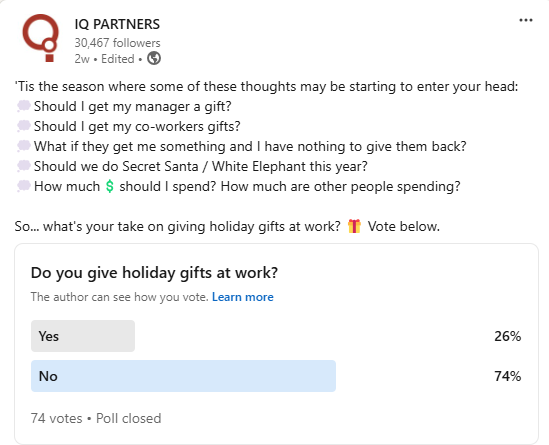Screen dimensions: 549x445
Task: Click thought bubble beside manager gift question
Action: 23,106
